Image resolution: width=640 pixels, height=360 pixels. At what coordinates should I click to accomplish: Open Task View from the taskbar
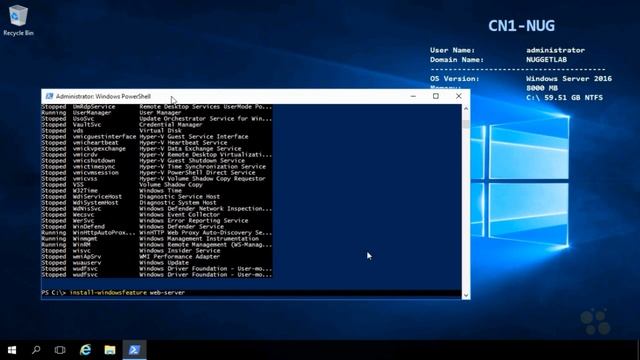coord(60,350)
